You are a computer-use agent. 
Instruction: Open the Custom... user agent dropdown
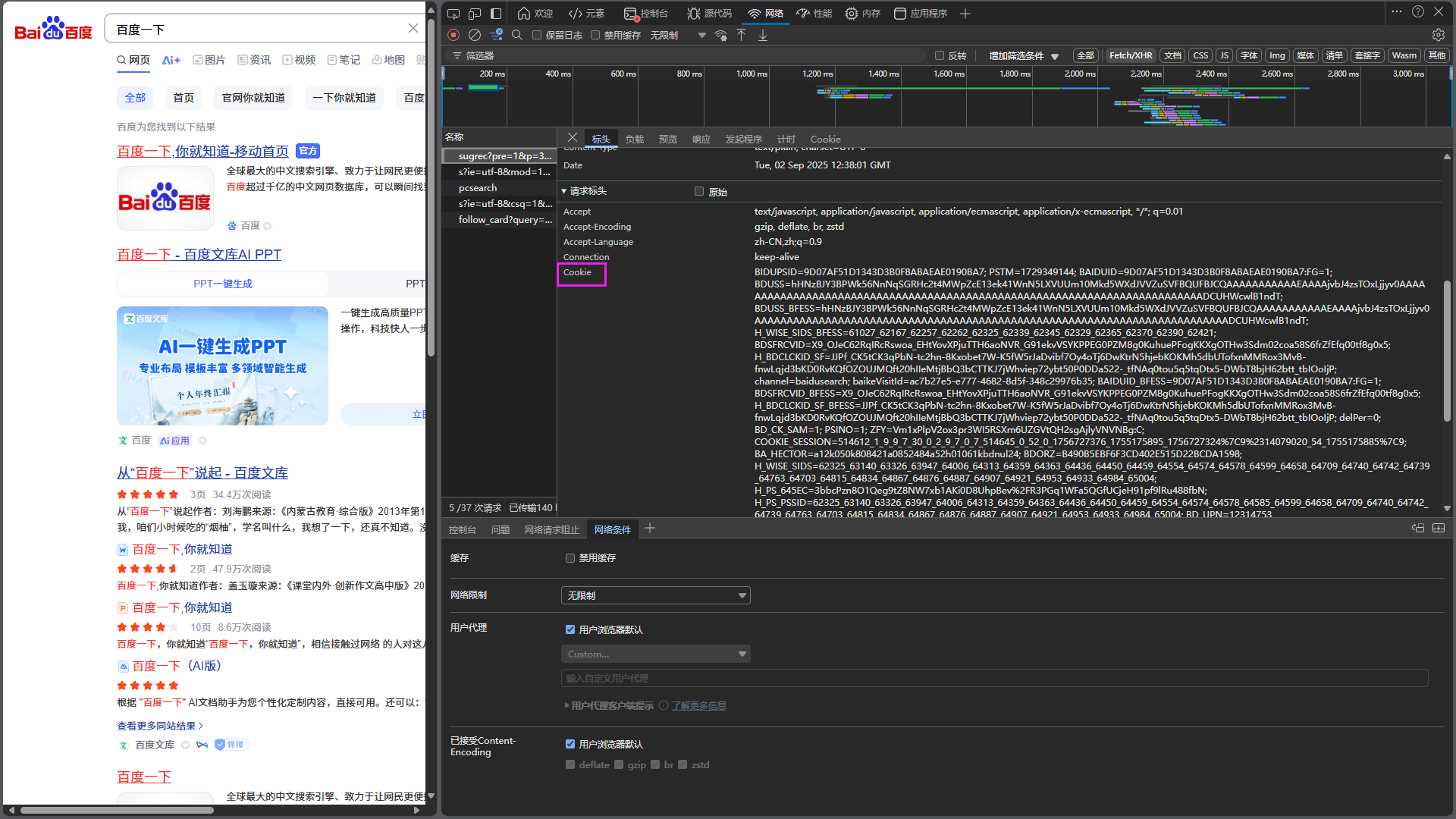[x=656, y=654]
